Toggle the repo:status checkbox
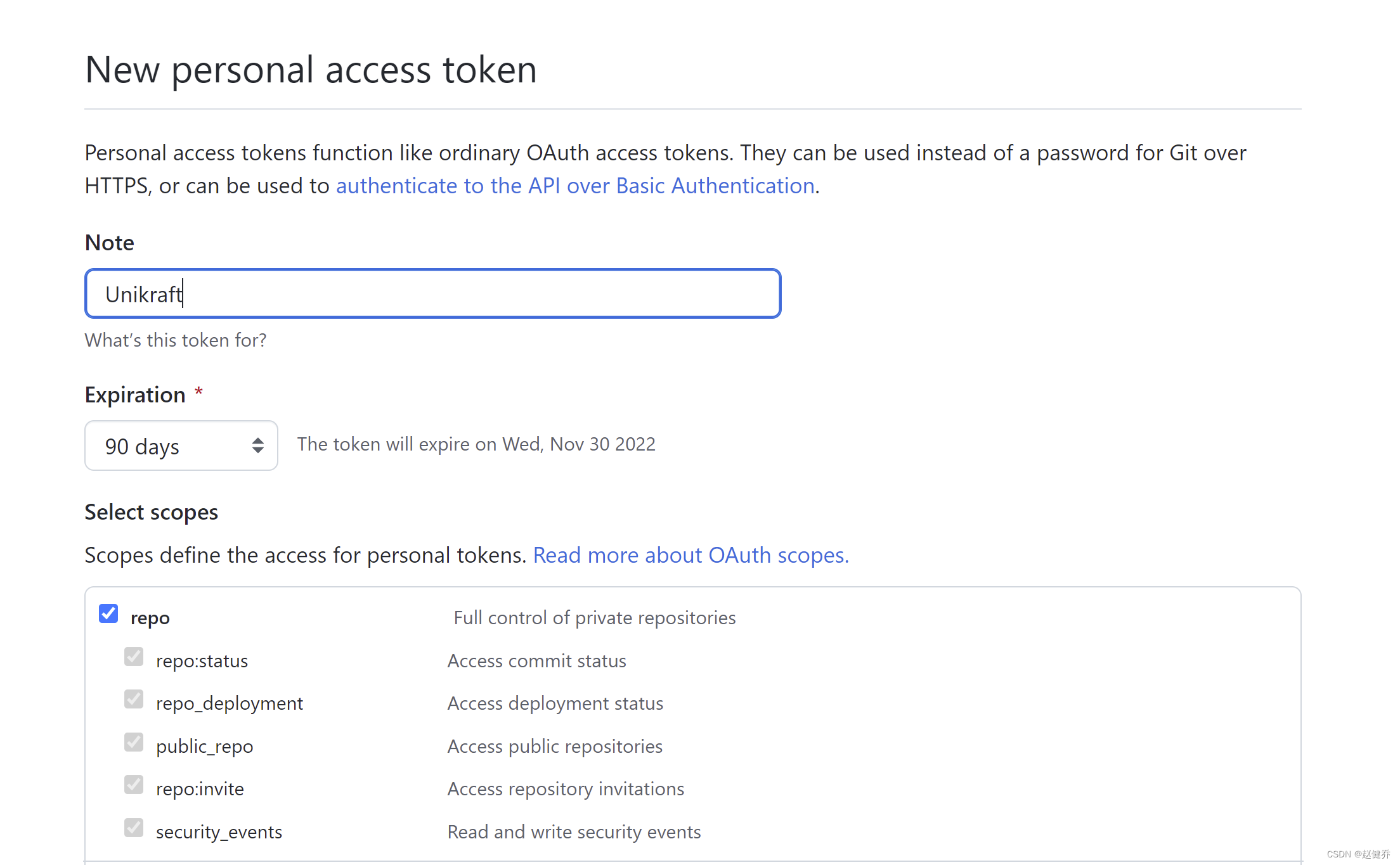1400x865 pixels. tap(134, 657)
